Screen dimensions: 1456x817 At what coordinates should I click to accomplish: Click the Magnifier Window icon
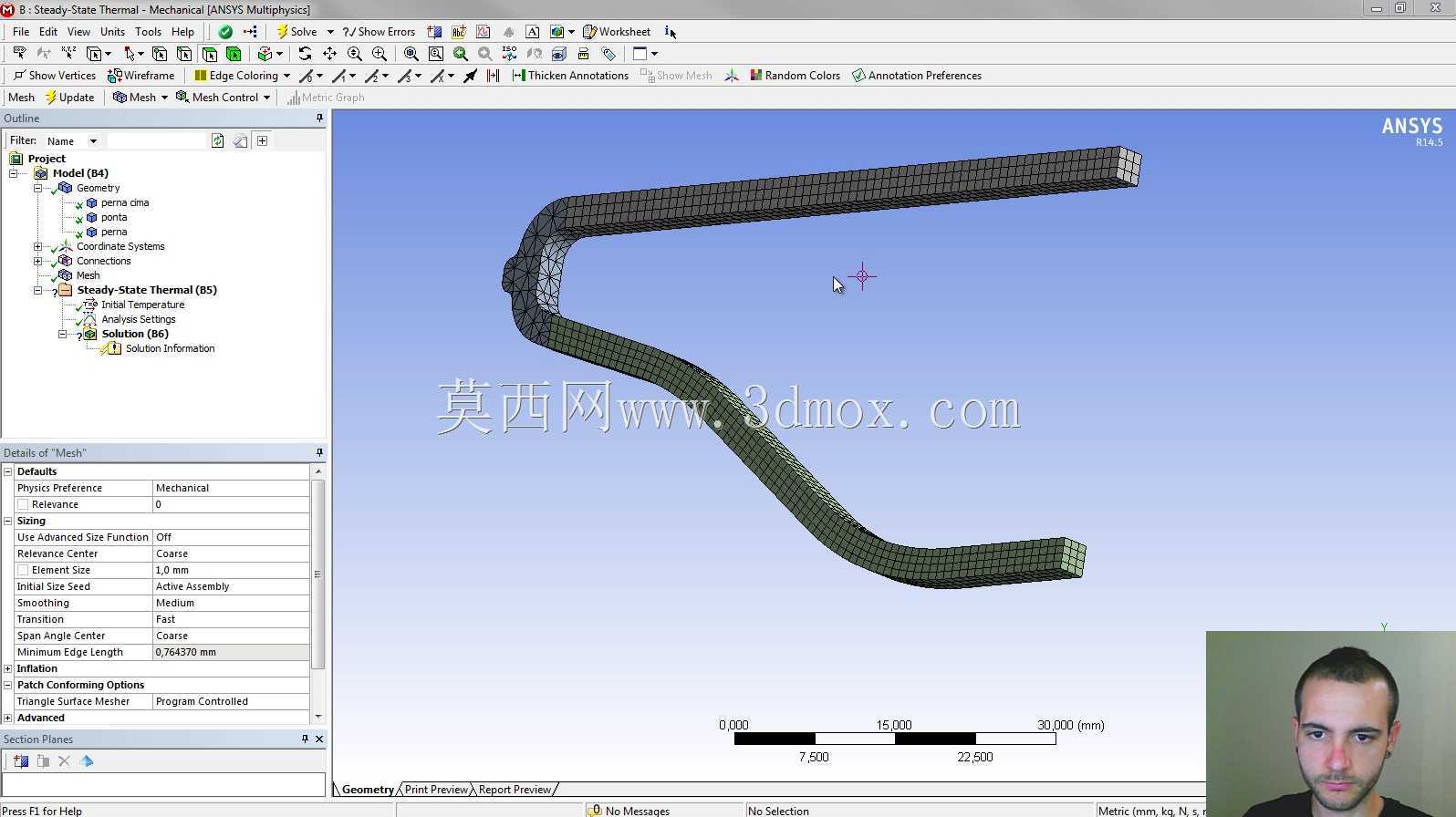click(436, 54)
